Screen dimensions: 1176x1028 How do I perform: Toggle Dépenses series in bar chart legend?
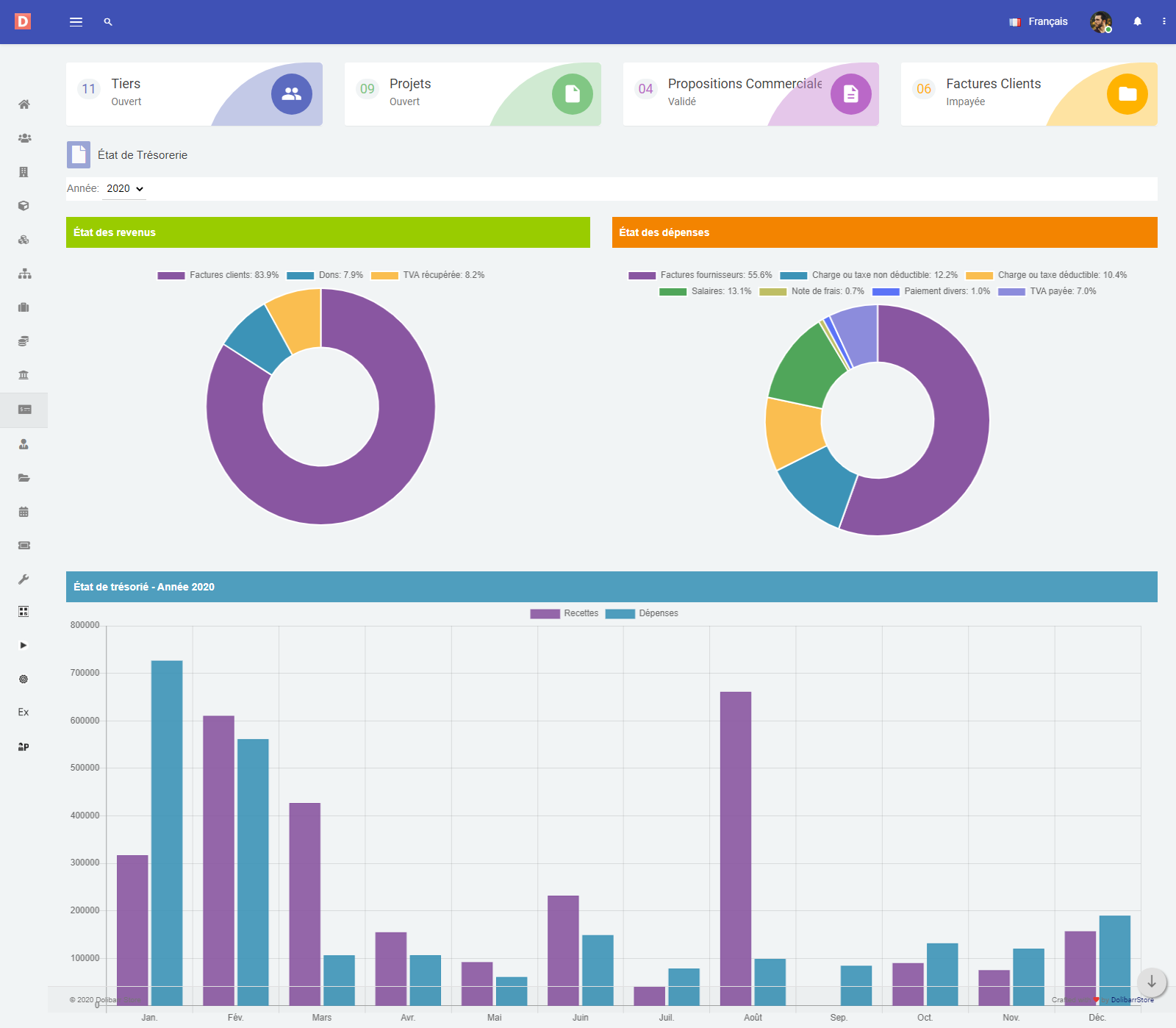(642, 613)
